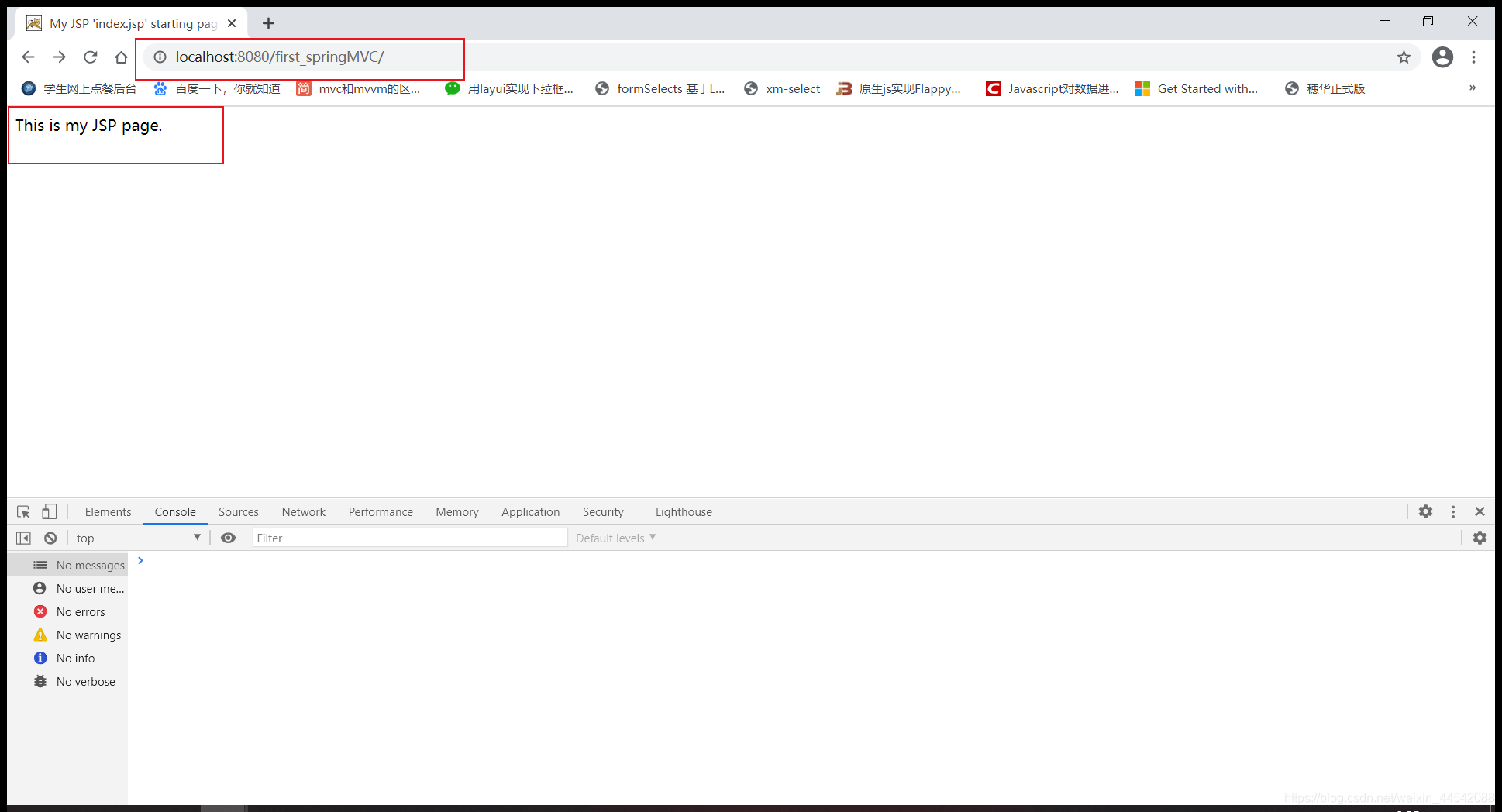Open the Chrome three-dot menu

click(x=1473, y=57)
